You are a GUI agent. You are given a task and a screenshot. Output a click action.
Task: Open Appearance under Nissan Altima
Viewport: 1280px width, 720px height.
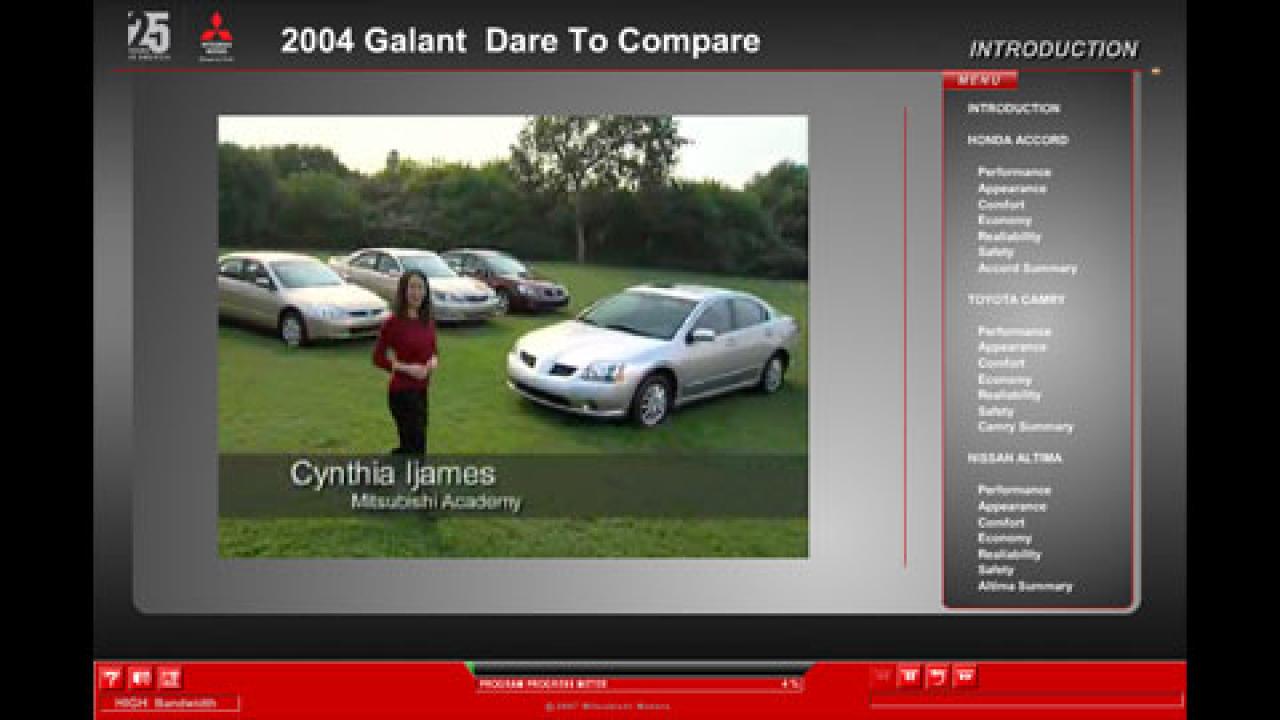[x=1012, y=506]
